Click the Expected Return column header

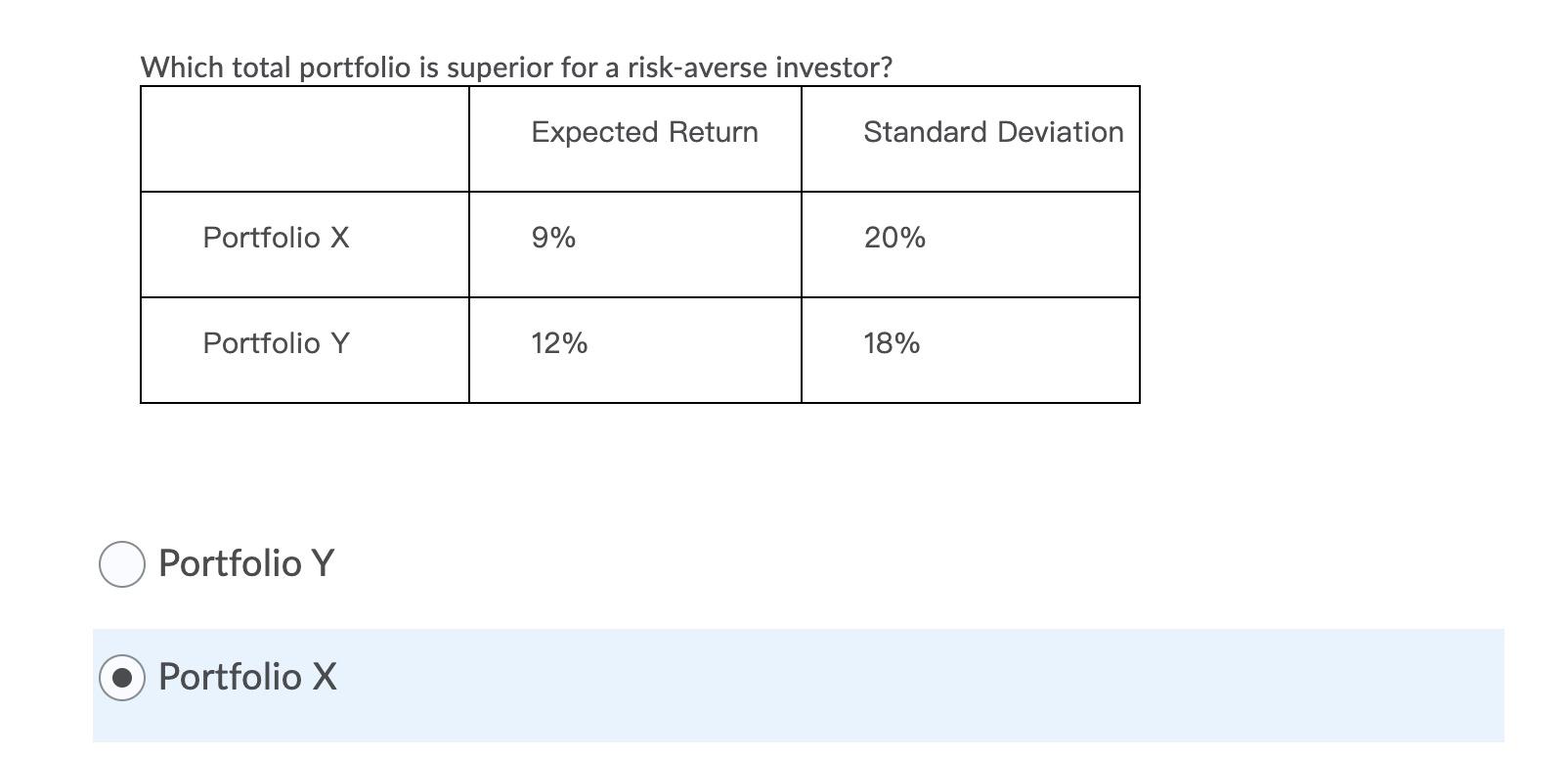[643, 132]
